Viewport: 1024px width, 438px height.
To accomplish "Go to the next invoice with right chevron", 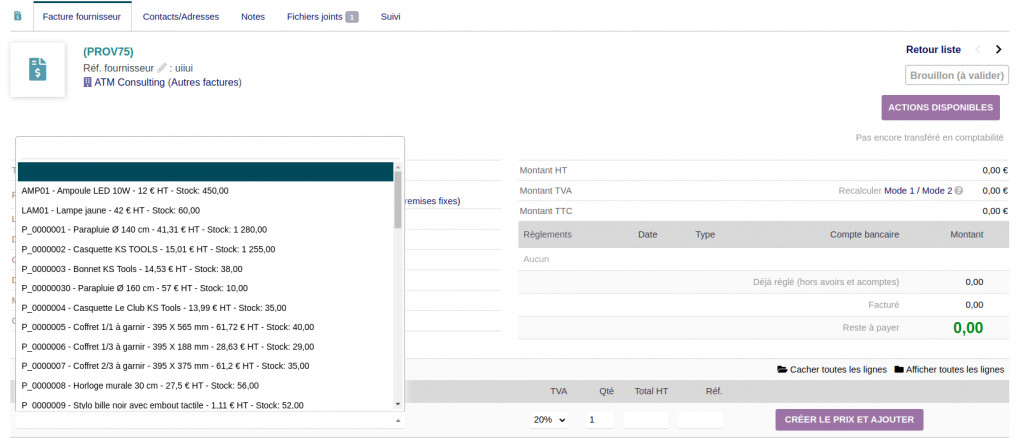I will coord(998,50).
